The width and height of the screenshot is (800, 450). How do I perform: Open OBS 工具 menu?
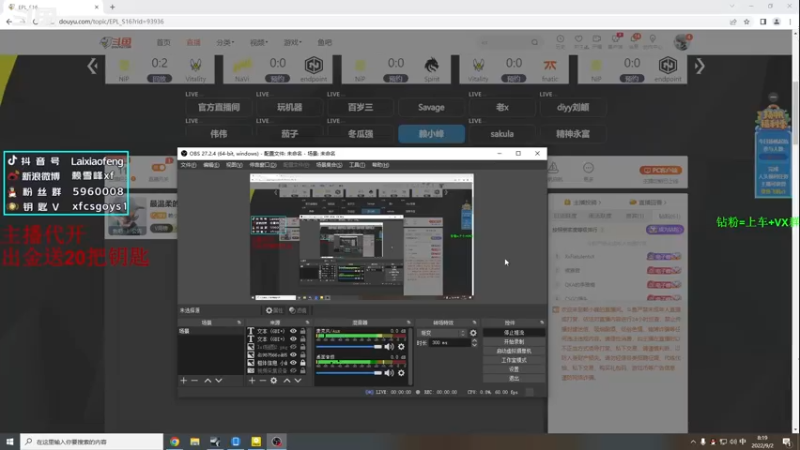pos(357,165)
